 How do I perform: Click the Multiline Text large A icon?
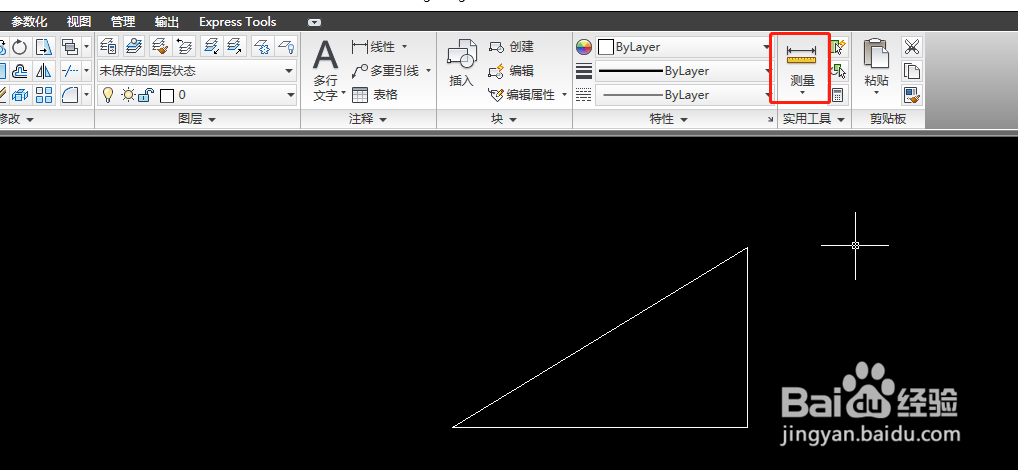(x=325, y=55)
